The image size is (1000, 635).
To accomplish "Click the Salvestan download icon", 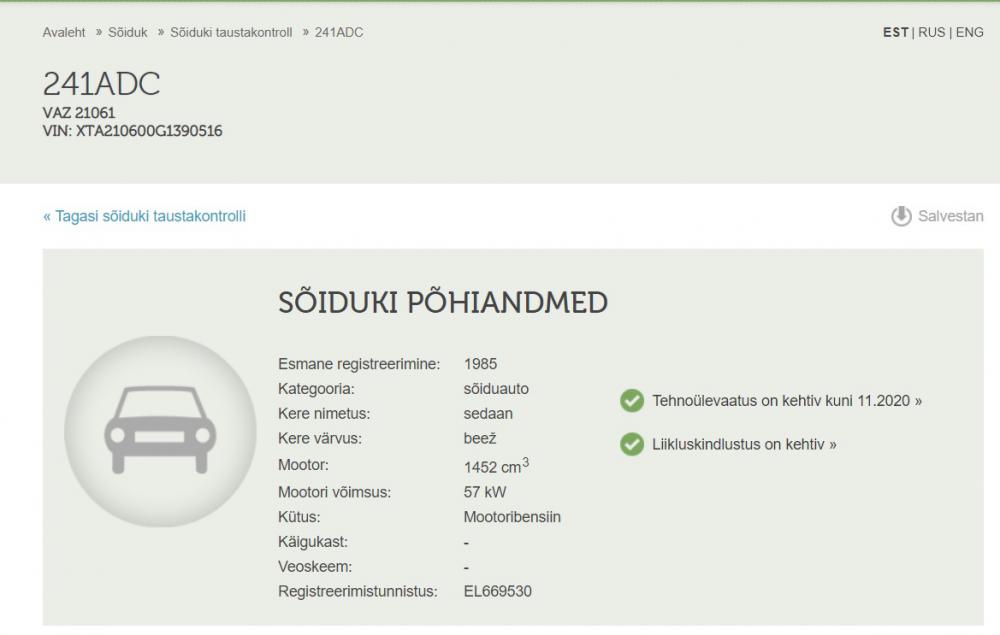I will pyautogui.click(x=901, y=216).
